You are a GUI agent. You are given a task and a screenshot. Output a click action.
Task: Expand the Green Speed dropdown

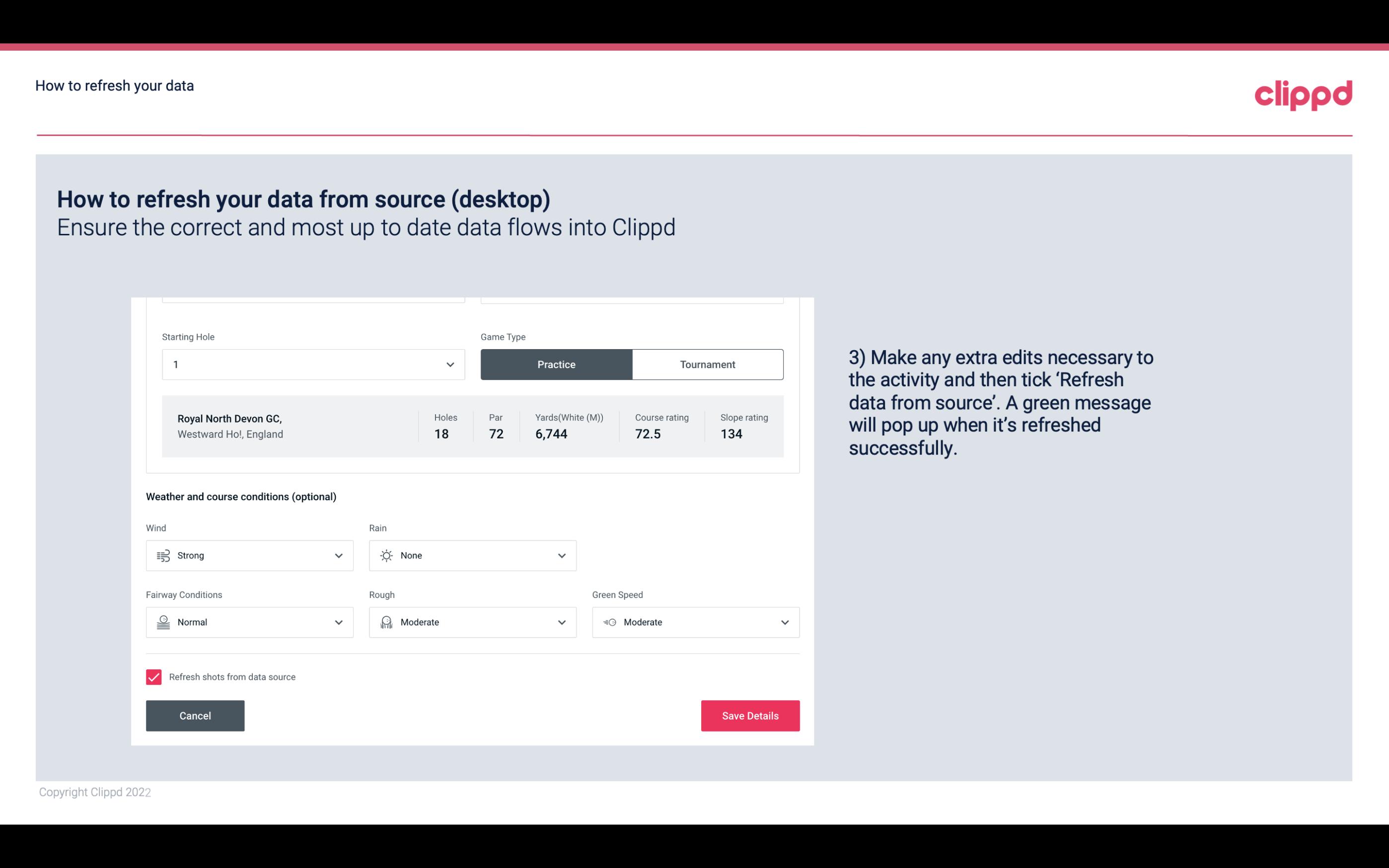click(785, 622)
